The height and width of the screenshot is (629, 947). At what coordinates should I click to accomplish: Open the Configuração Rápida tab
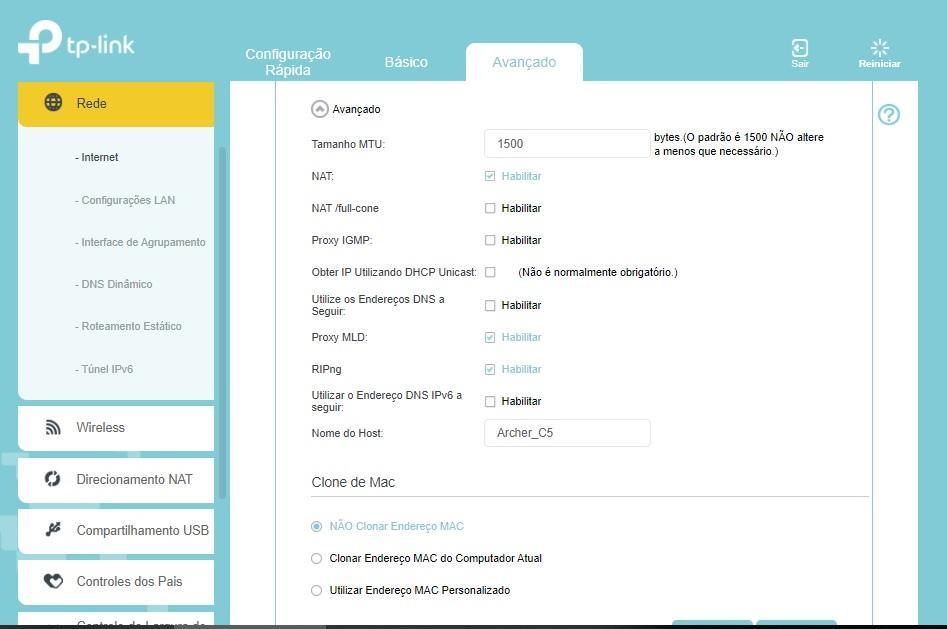tap(288, 62)
